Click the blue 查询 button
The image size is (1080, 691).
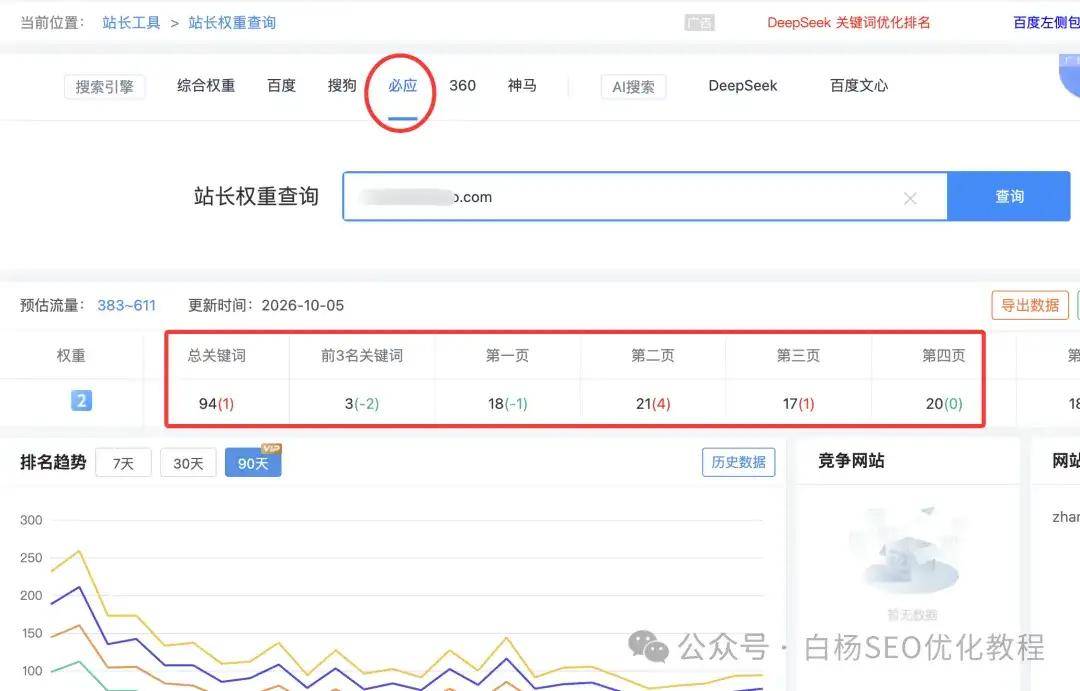pos(1009,197)
